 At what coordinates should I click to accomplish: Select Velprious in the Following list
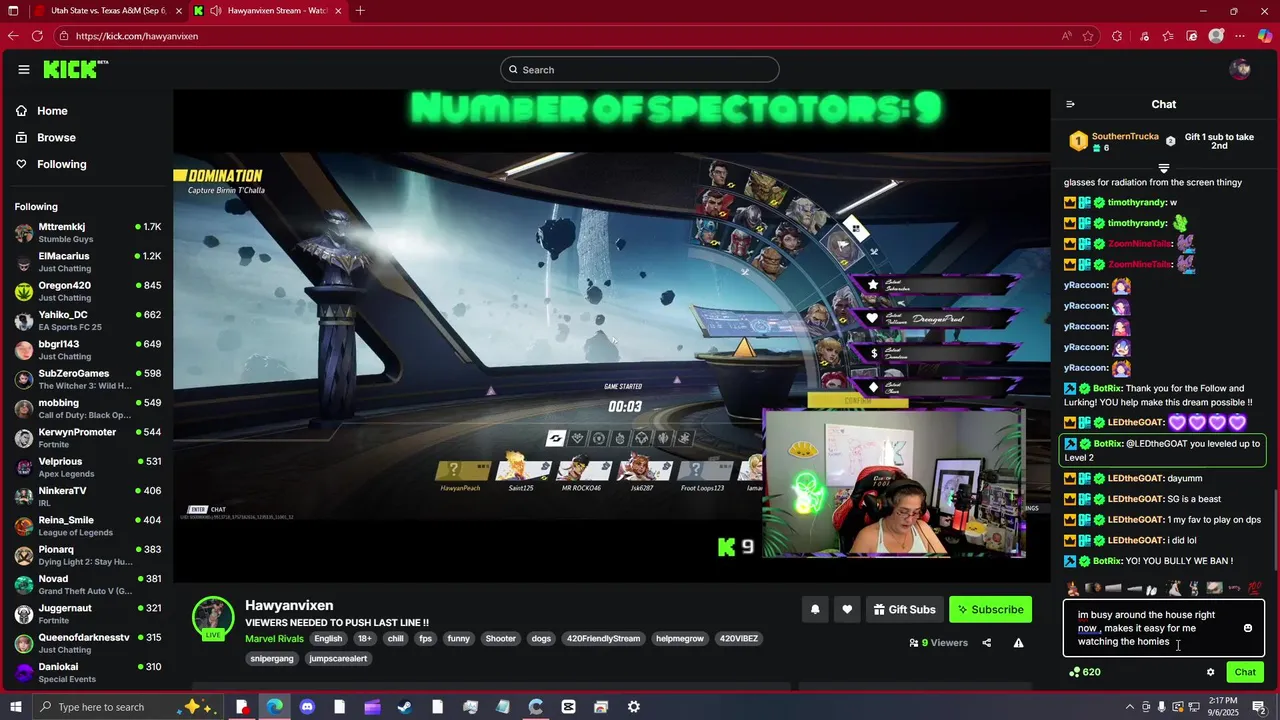[x=88, y=467]
